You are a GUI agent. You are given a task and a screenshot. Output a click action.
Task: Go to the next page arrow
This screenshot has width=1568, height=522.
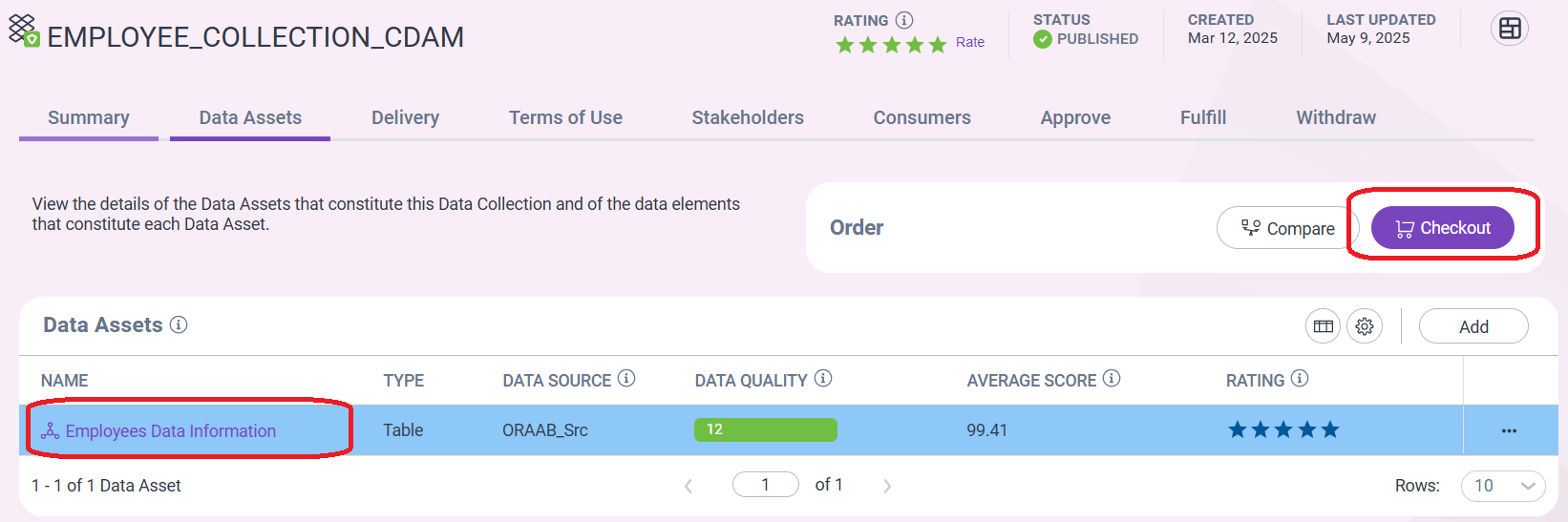pyautogui.click(x=887, y=486)
